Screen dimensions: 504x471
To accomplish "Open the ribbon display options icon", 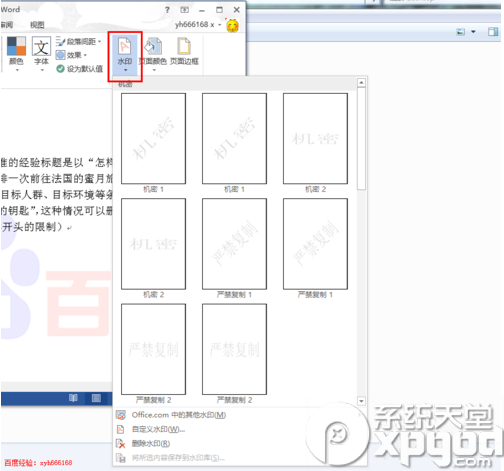I will (x=184, y=10).
